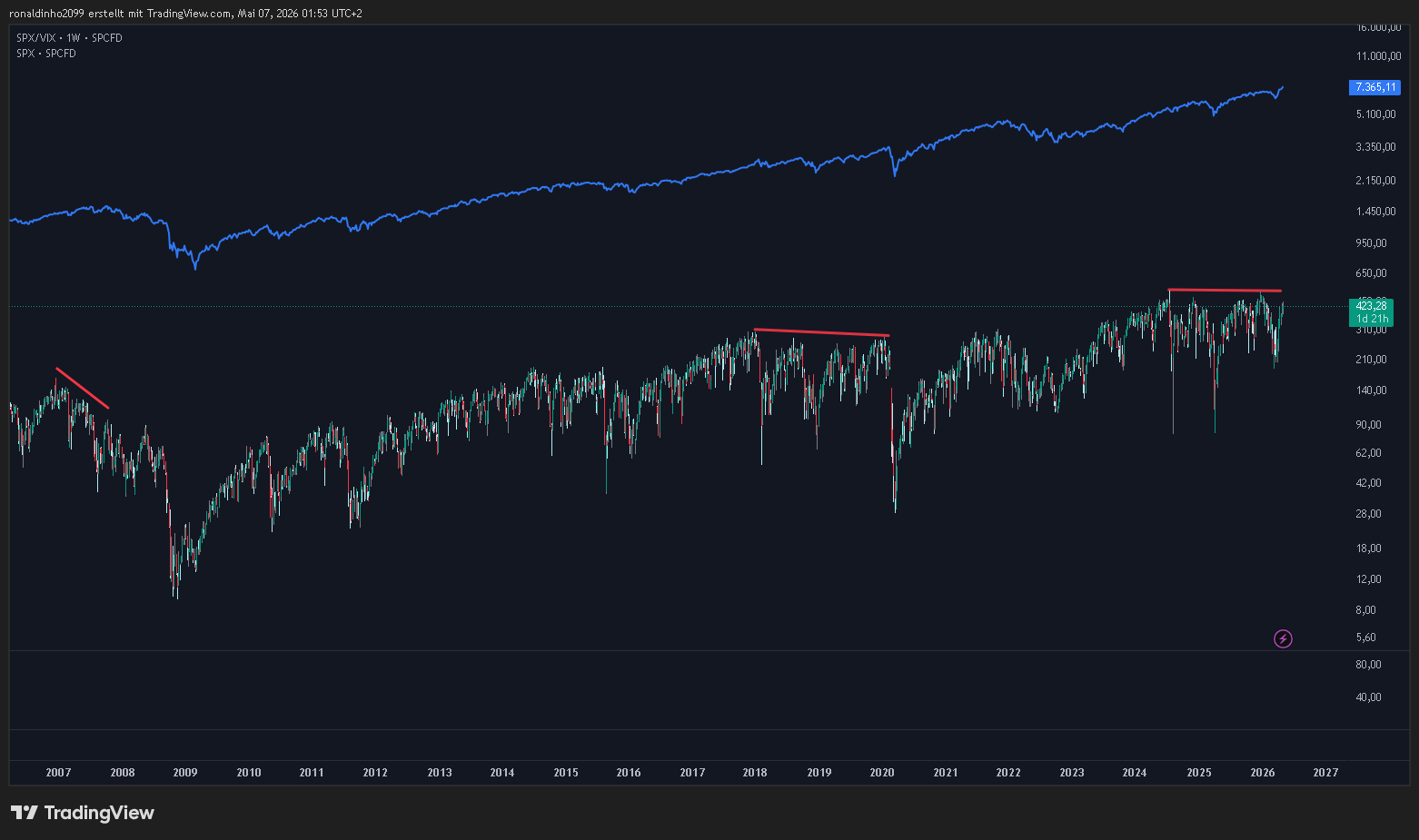This screenshot has height=840, width=1419.
Task: Click the 2007 label on time axis
Action: pos(58,773)
